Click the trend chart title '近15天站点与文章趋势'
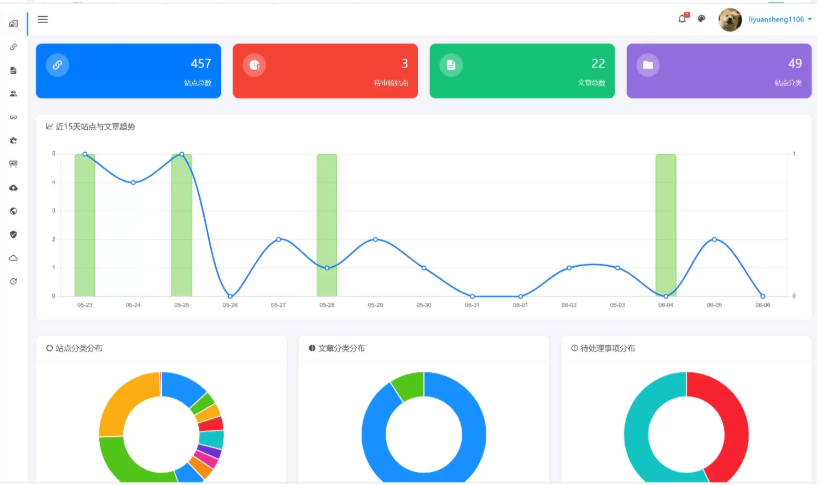Image resolution: width=823 pixels, height=486 pixels. point(95,126)
